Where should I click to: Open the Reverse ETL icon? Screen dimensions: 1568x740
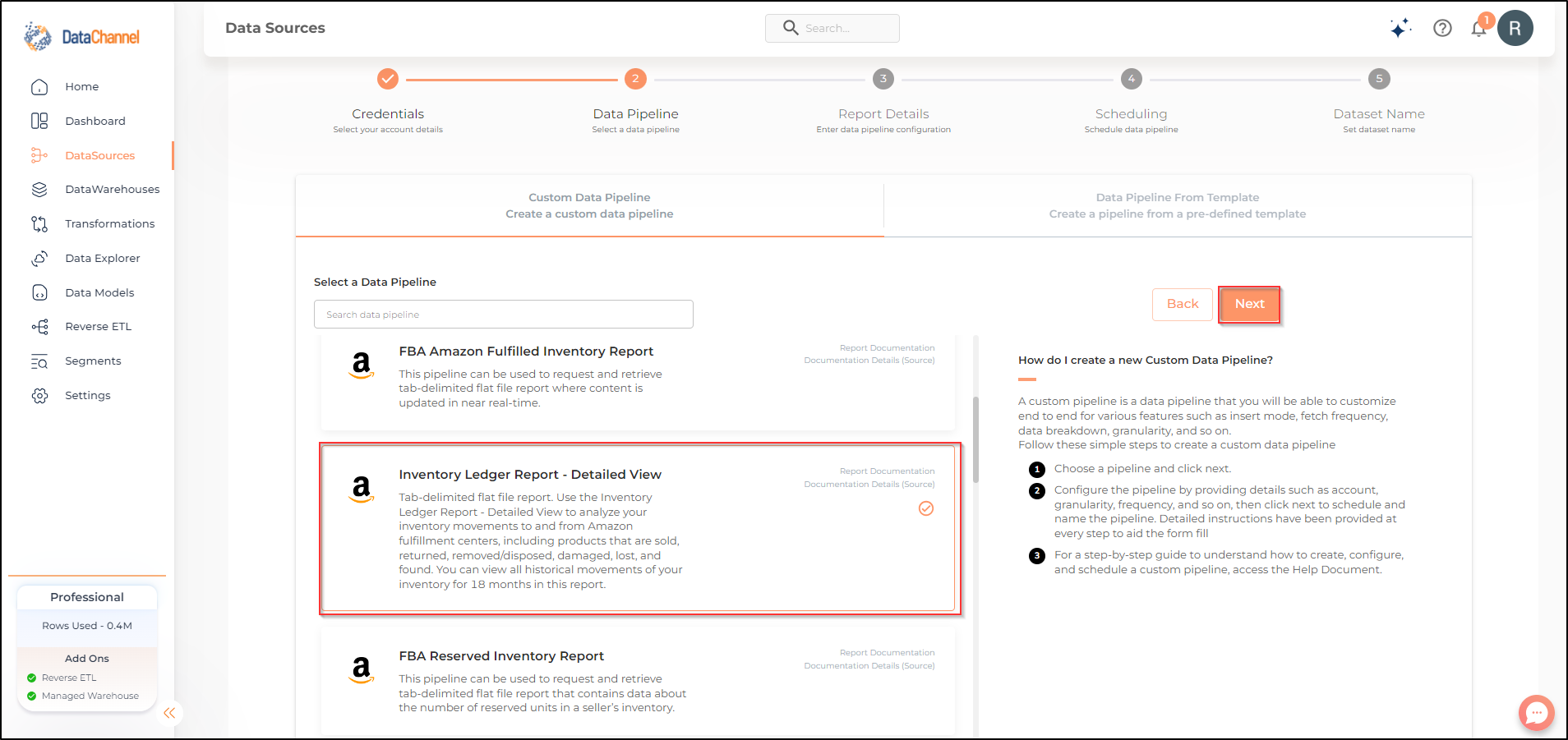point(39,327)
